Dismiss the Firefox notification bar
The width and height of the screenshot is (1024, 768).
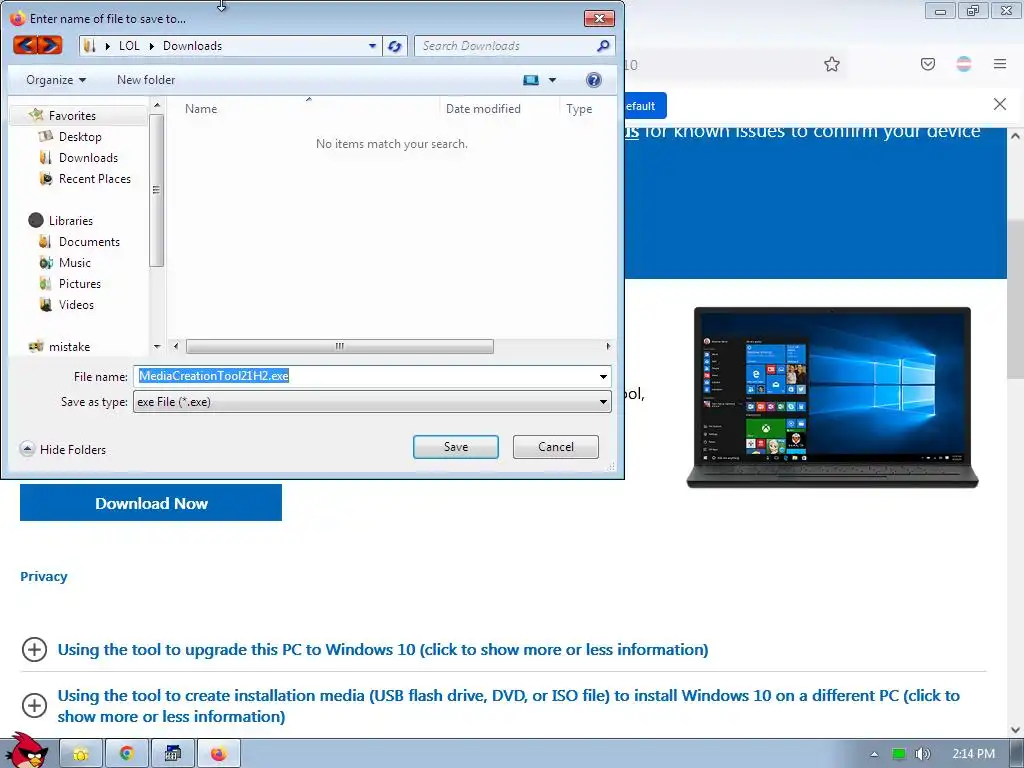click(x=999, y=104)
